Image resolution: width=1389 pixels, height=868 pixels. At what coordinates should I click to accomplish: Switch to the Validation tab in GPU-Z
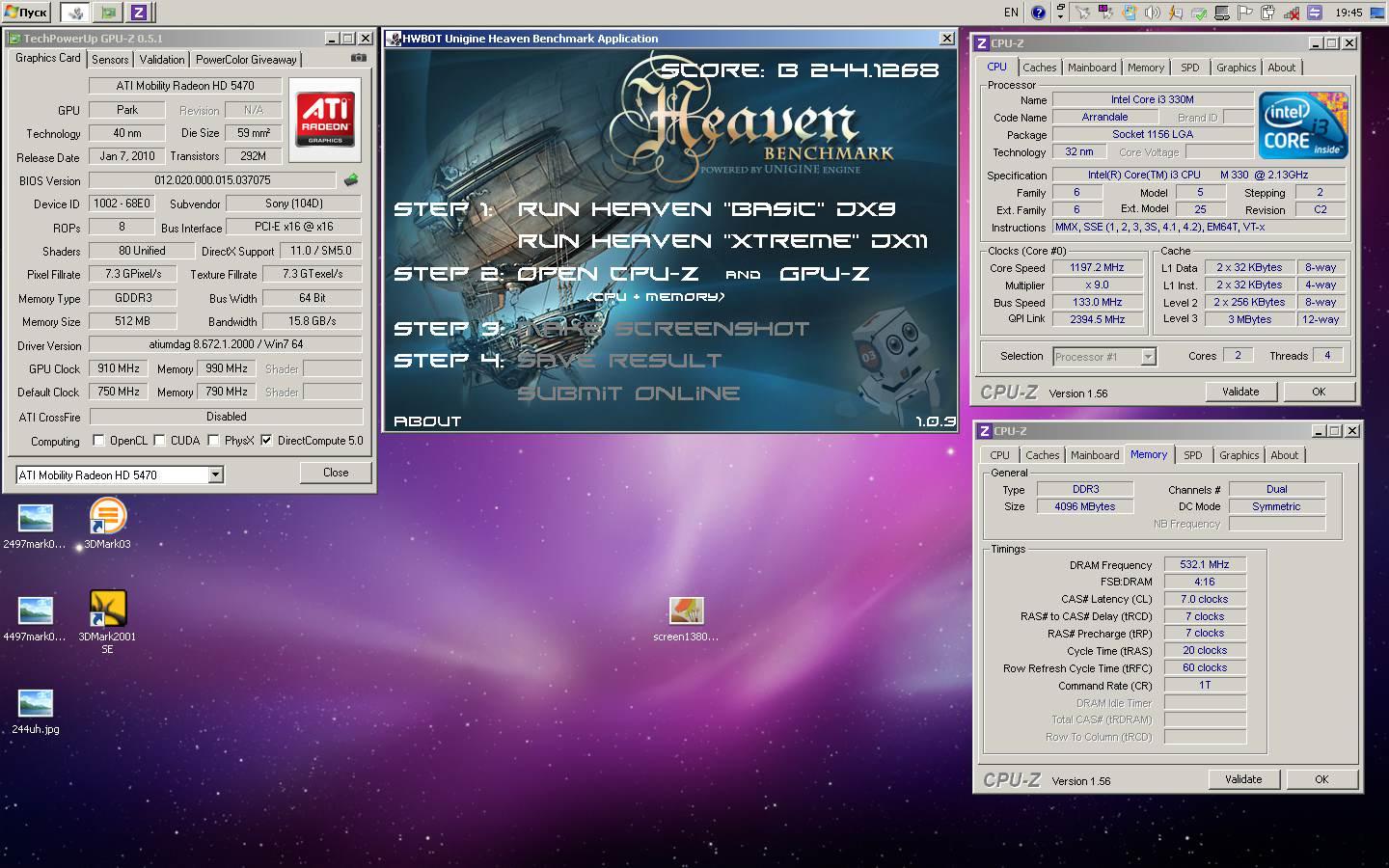162,60
